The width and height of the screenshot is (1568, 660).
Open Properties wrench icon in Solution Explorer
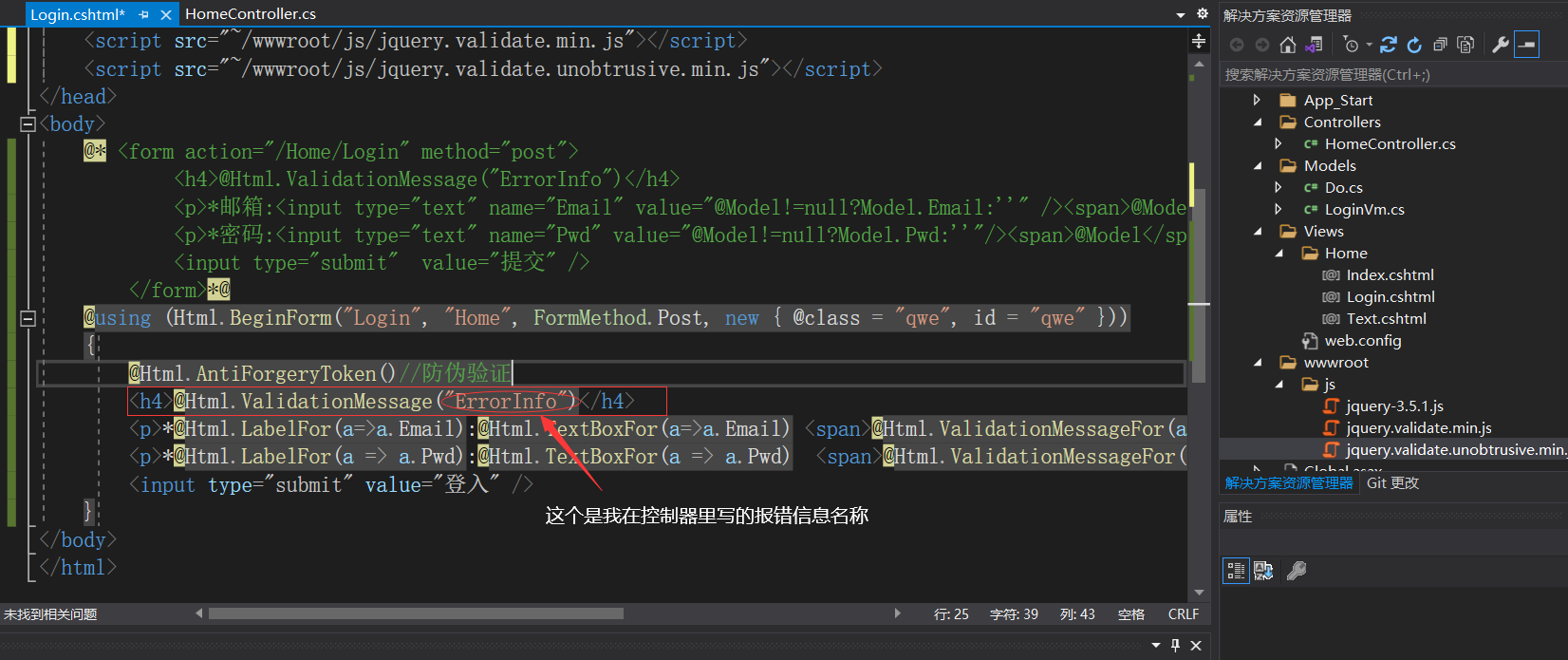coord(1501,45)
